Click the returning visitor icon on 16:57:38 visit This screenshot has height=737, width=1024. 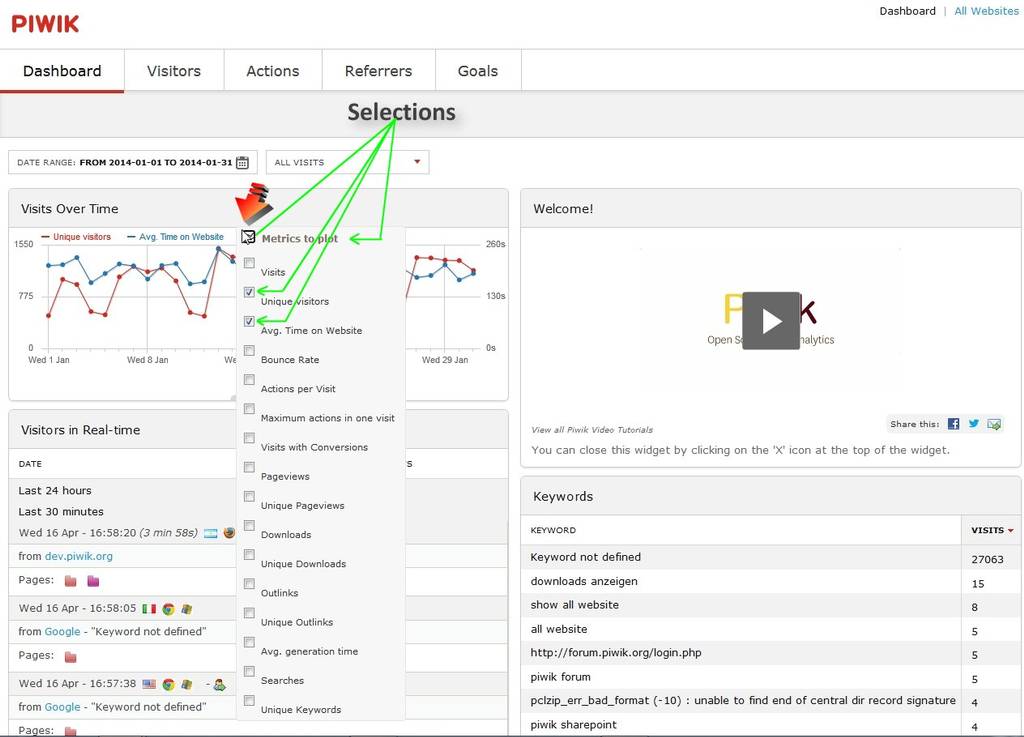tap(219, 685)
